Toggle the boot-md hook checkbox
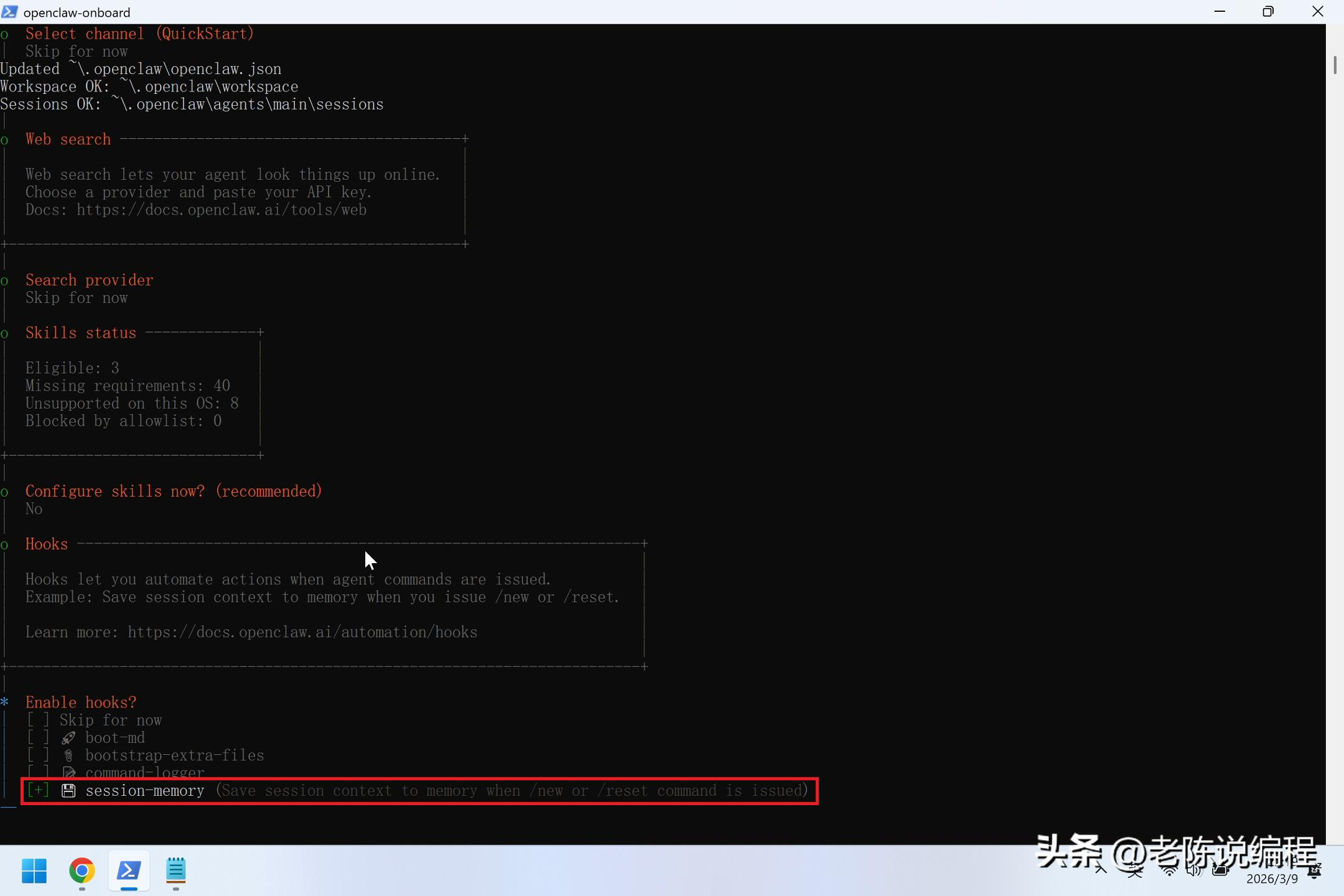Screen dimensions: 1344x896 [38, 738]
